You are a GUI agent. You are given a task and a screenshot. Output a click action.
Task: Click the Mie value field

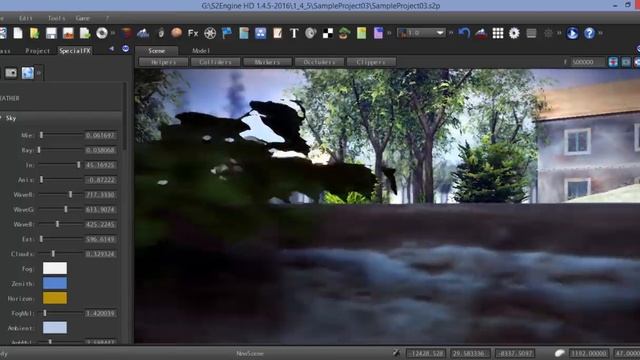100,135
